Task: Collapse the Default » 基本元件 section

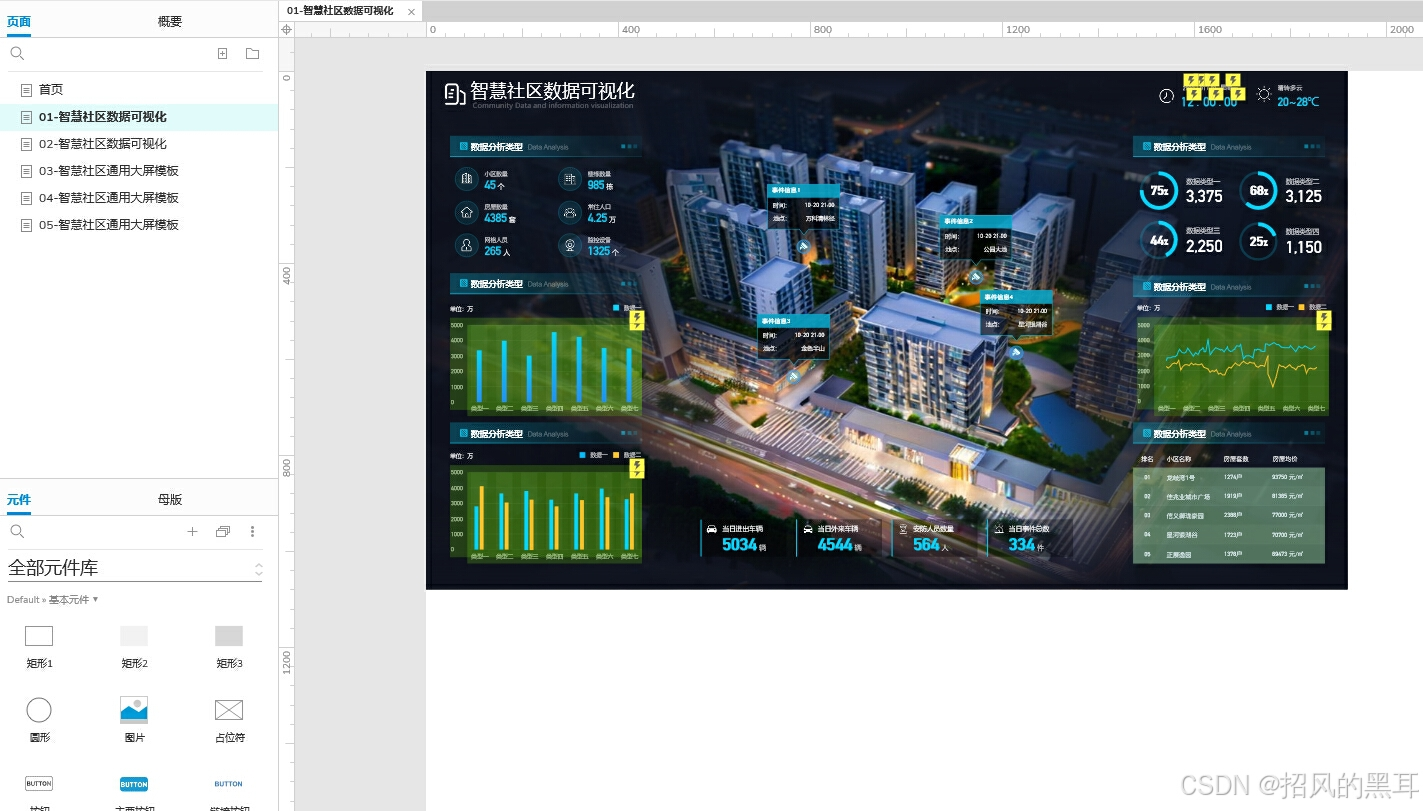Action: (53, 600)
